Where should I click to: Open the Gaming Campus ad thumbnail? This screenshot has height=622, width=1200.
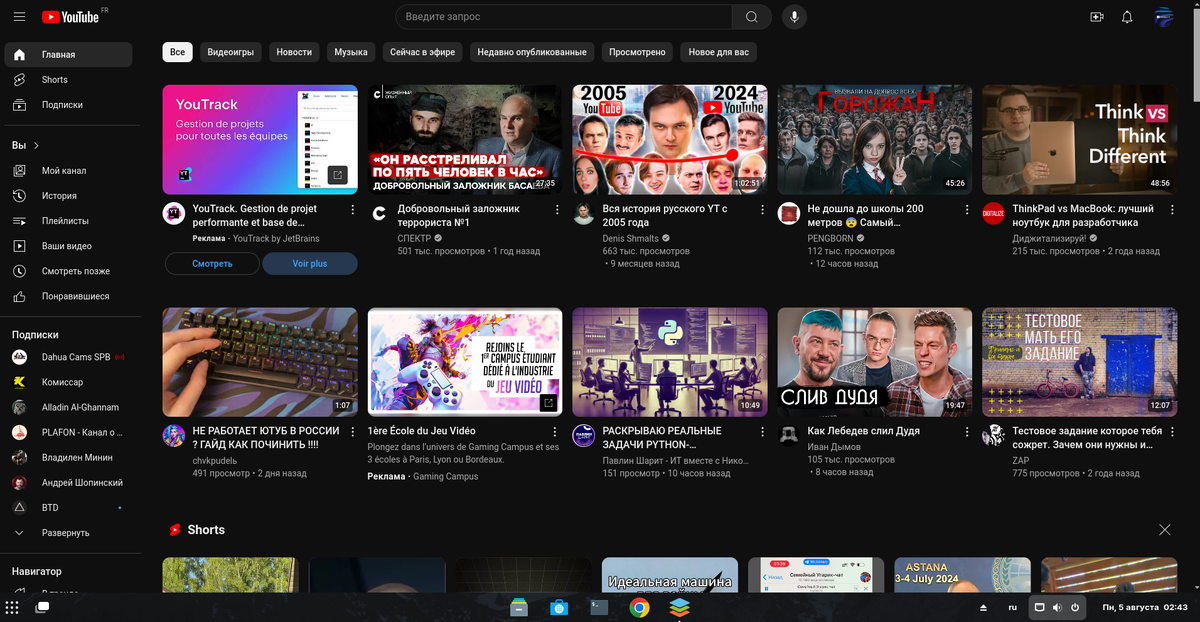(465, 362)
